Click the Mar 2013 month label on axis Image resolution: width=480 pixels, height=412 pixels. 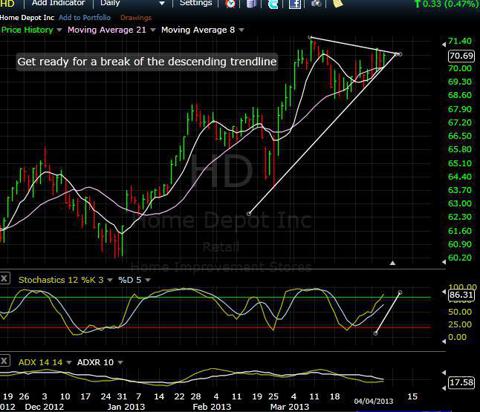tap(289, 407)
